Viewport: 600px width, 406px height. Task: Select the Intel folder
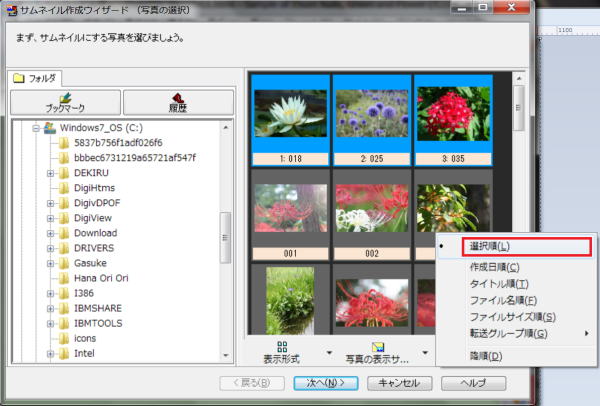84,353
